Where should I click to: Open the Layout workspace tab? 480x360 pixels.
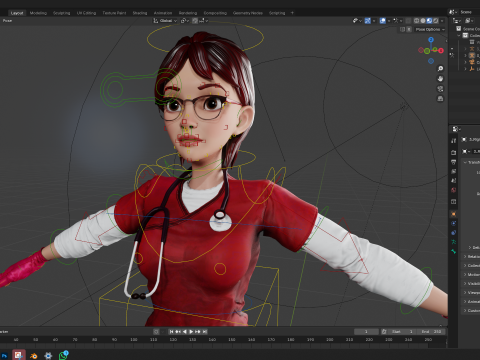(17, 13)
